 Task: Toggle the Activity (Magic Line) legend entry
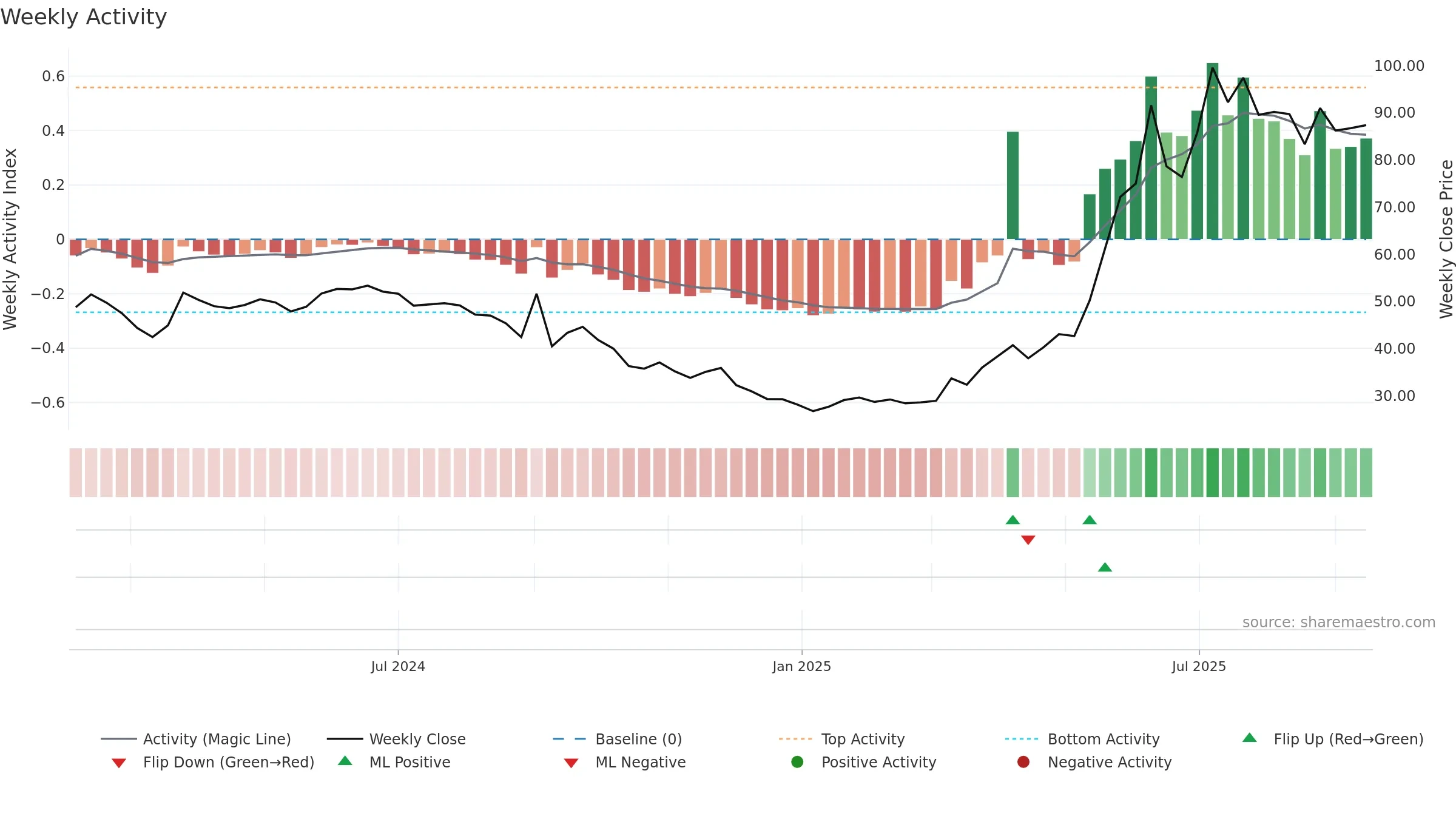pos(196,739)
